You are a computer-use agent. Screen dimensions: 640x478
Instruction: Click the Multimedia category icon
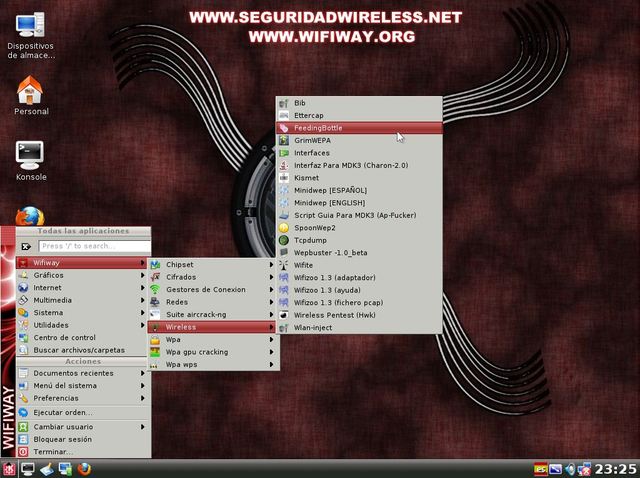[x=23, y=300]
